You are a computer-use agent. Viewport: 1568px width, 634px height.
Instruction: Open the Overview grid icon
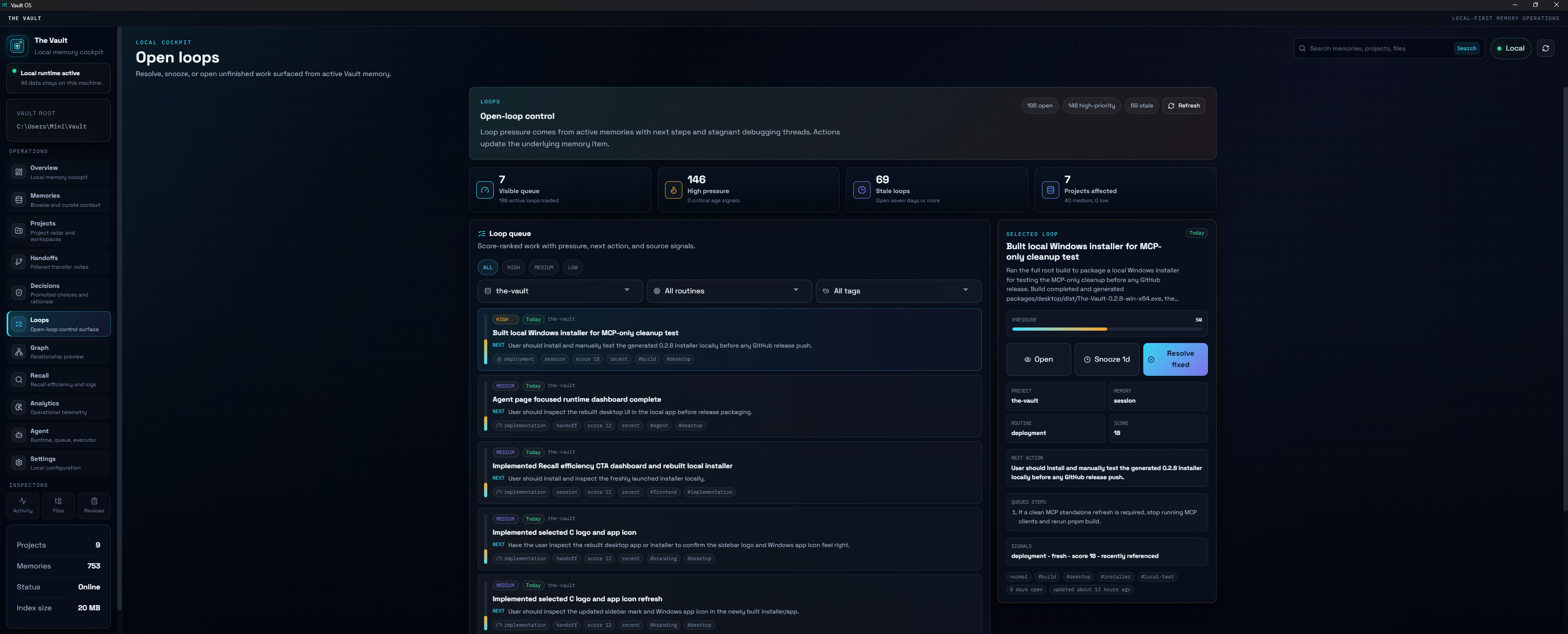tap(19, 172)
